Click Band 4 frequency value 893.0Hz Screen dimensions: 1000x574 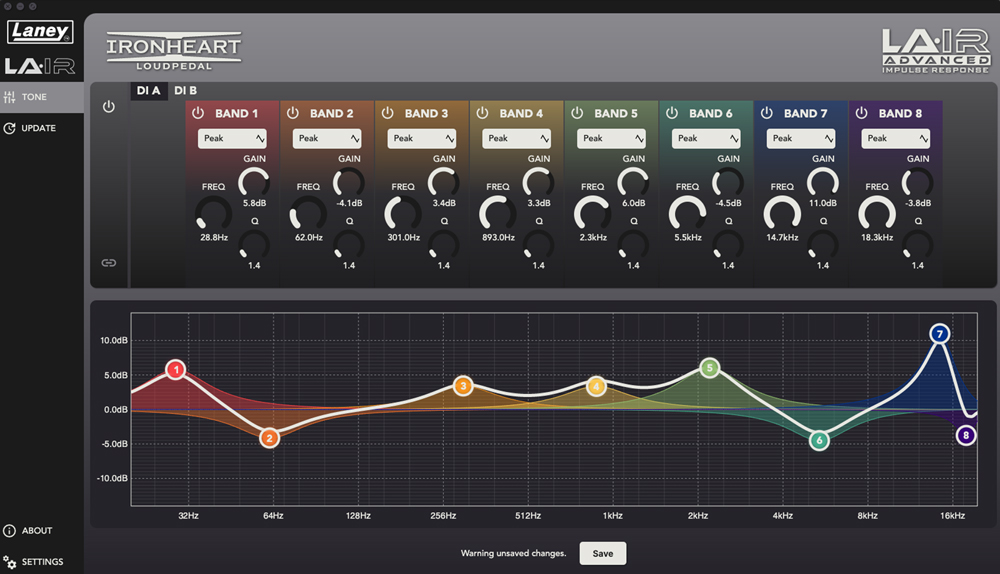498,237
